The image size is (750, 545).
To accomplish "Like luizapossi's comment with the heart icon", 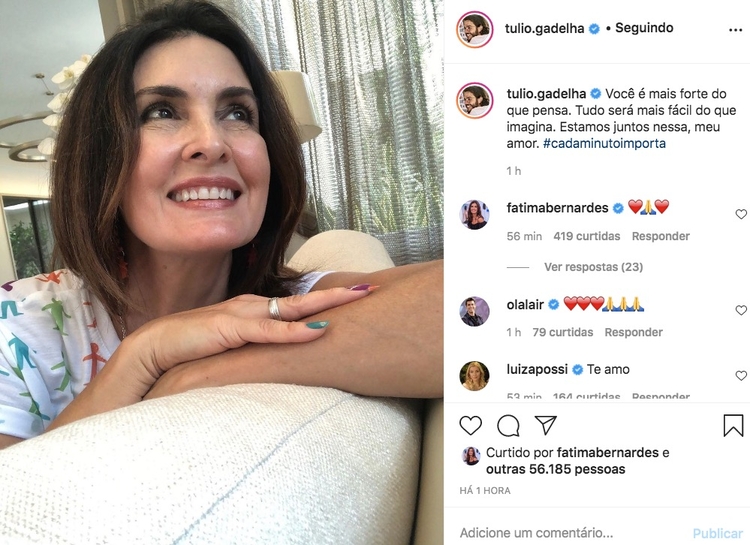I will coord(741,376).
